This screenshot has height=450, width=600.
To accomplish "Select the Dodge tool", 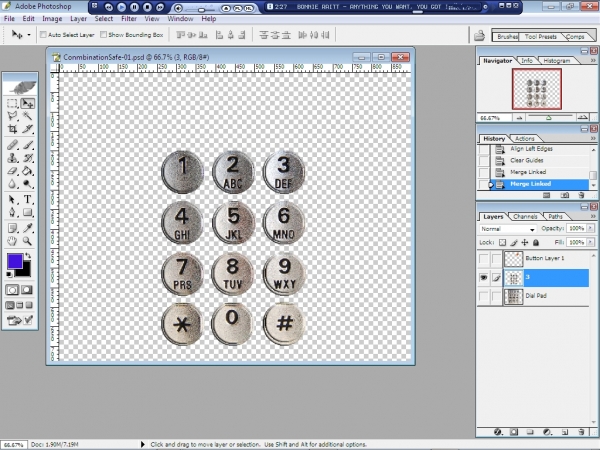I will click(x=27, y=184).
